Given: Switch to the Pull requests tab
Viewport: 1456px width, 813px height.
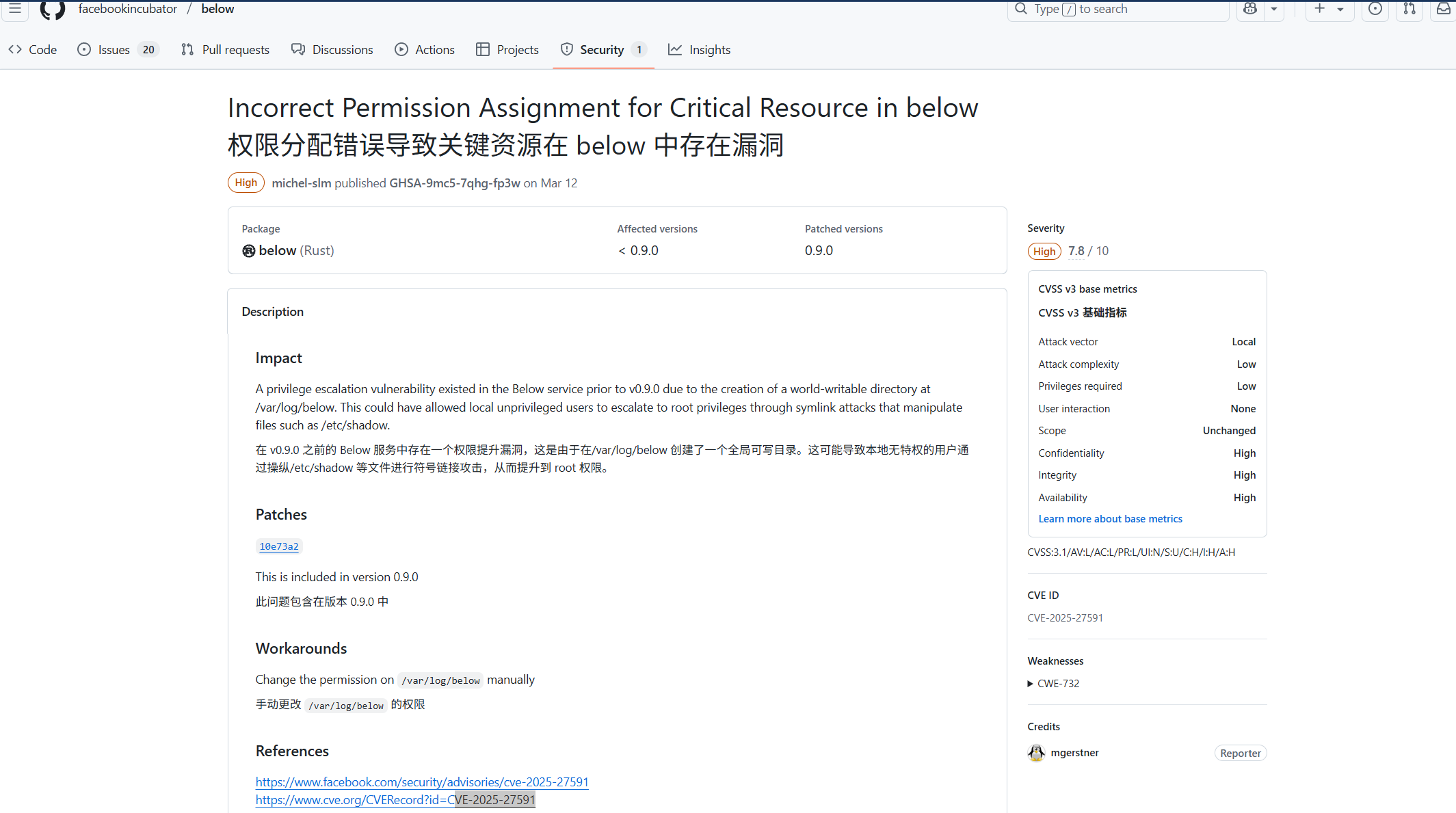Looking at the screenshot, I should (225, 50).
